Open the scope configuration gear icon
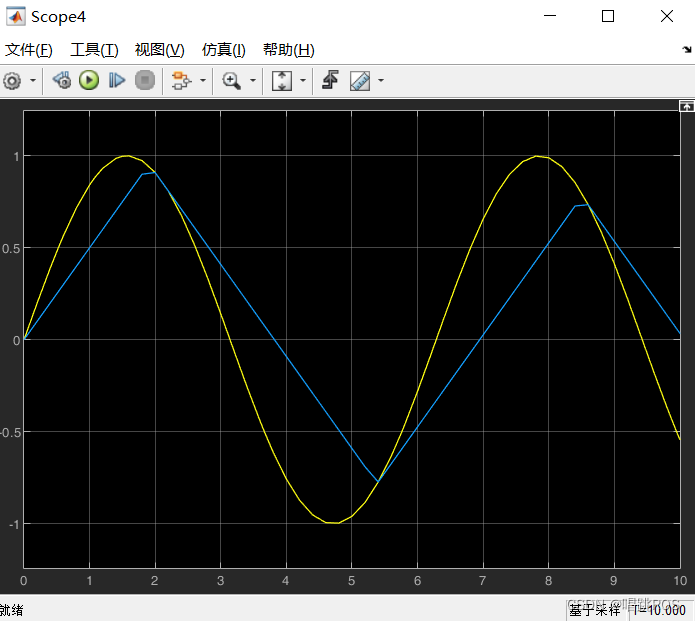 pyautogui.click(x=12, y=81)
